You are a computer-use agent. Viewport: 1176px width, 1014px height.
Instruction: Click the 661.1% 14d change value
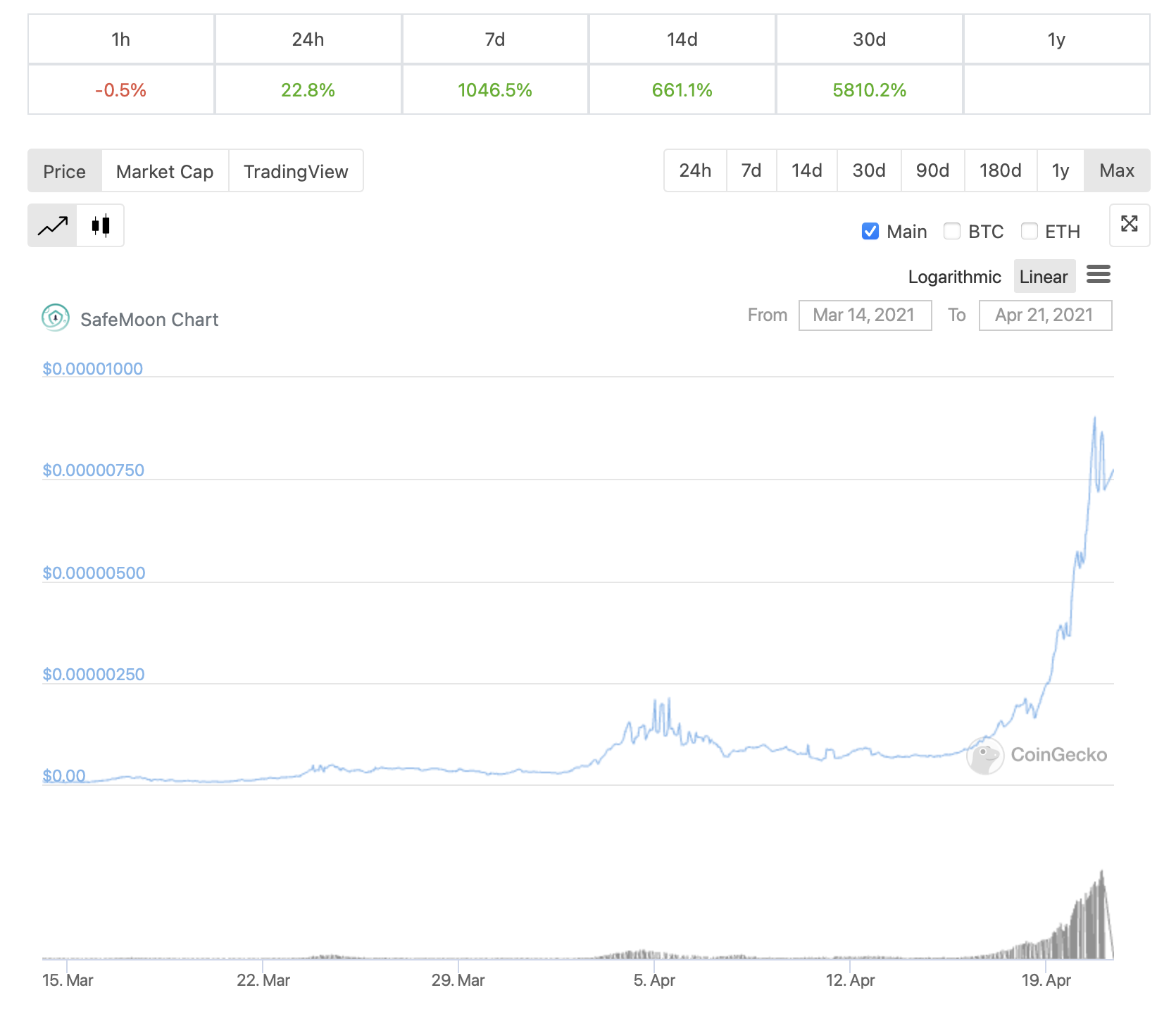682,90
